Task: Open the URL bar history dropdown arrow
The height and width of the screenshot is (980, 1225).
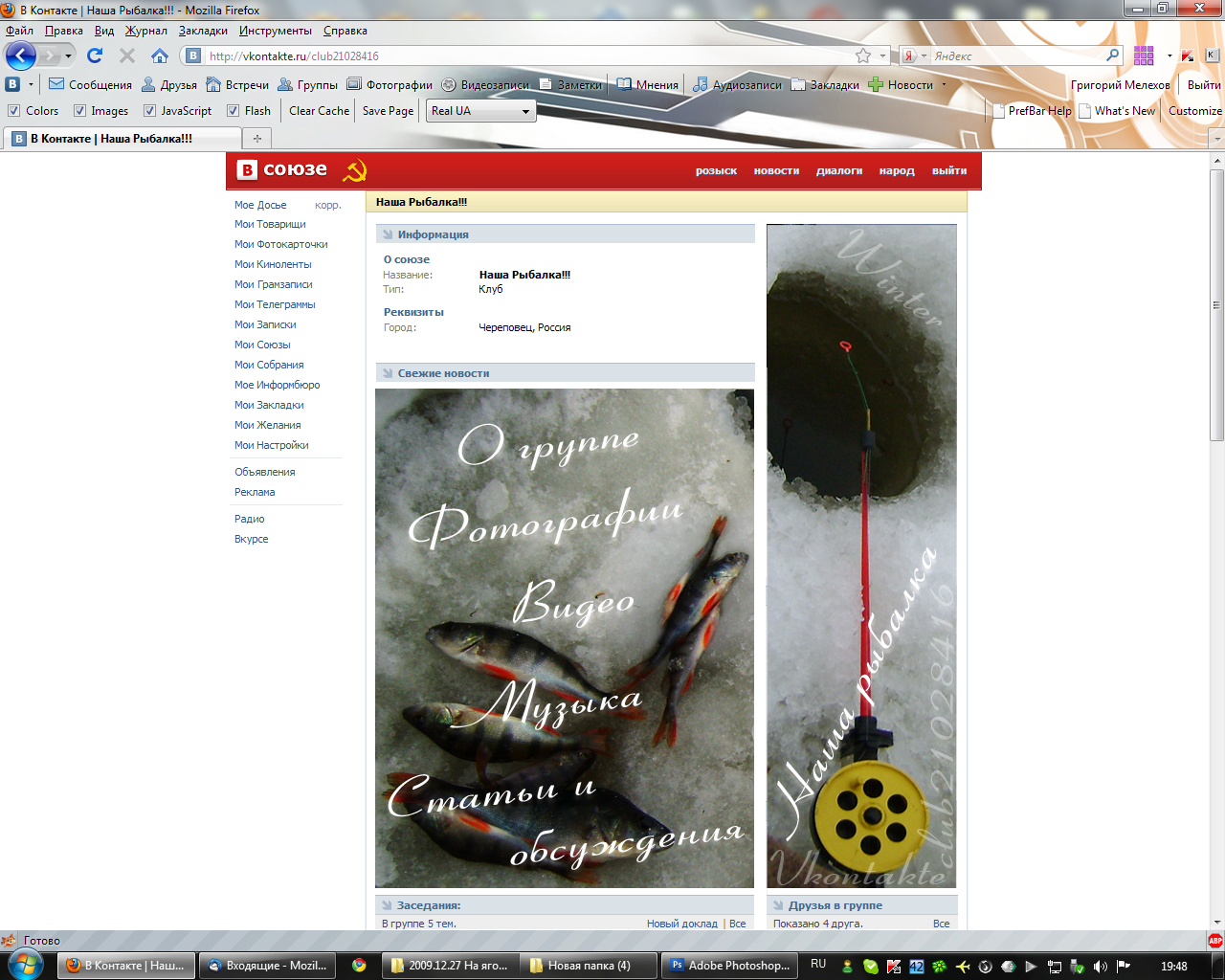Action: click(x=882, y=56)
